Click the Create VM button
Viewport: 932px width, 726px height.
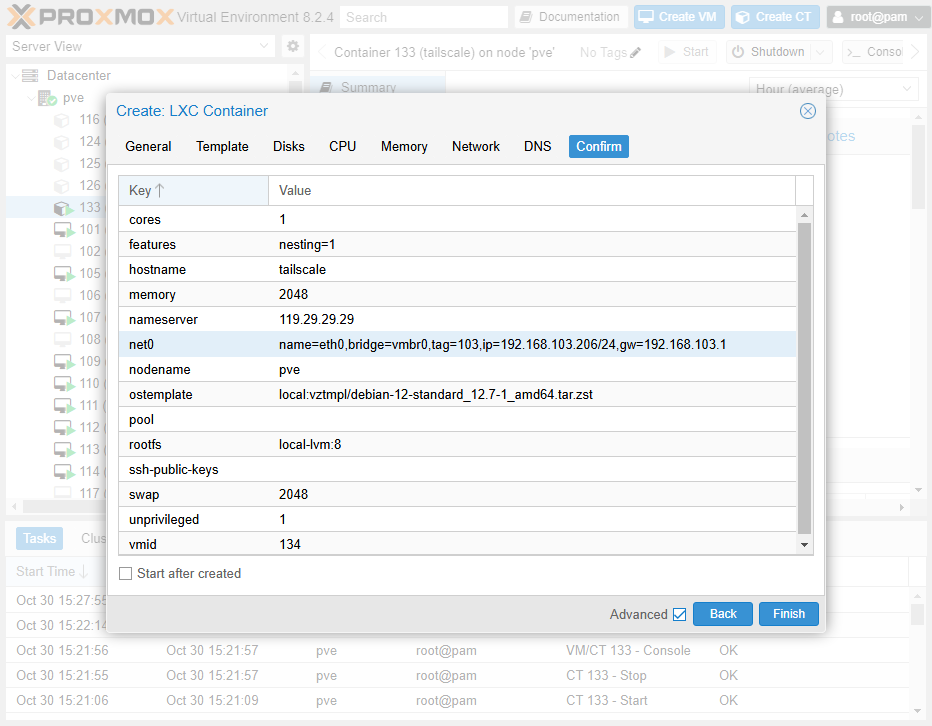coord(679,17)
